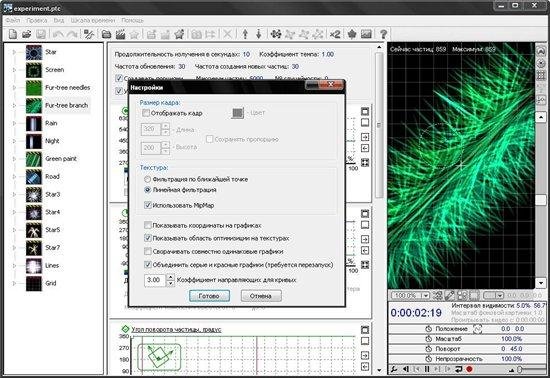Toggle Сохранять пропорцию checkbox
Image resolution: width=550 pixels, height=378 pixels.
pyautogui.click(x=209, y=139)
